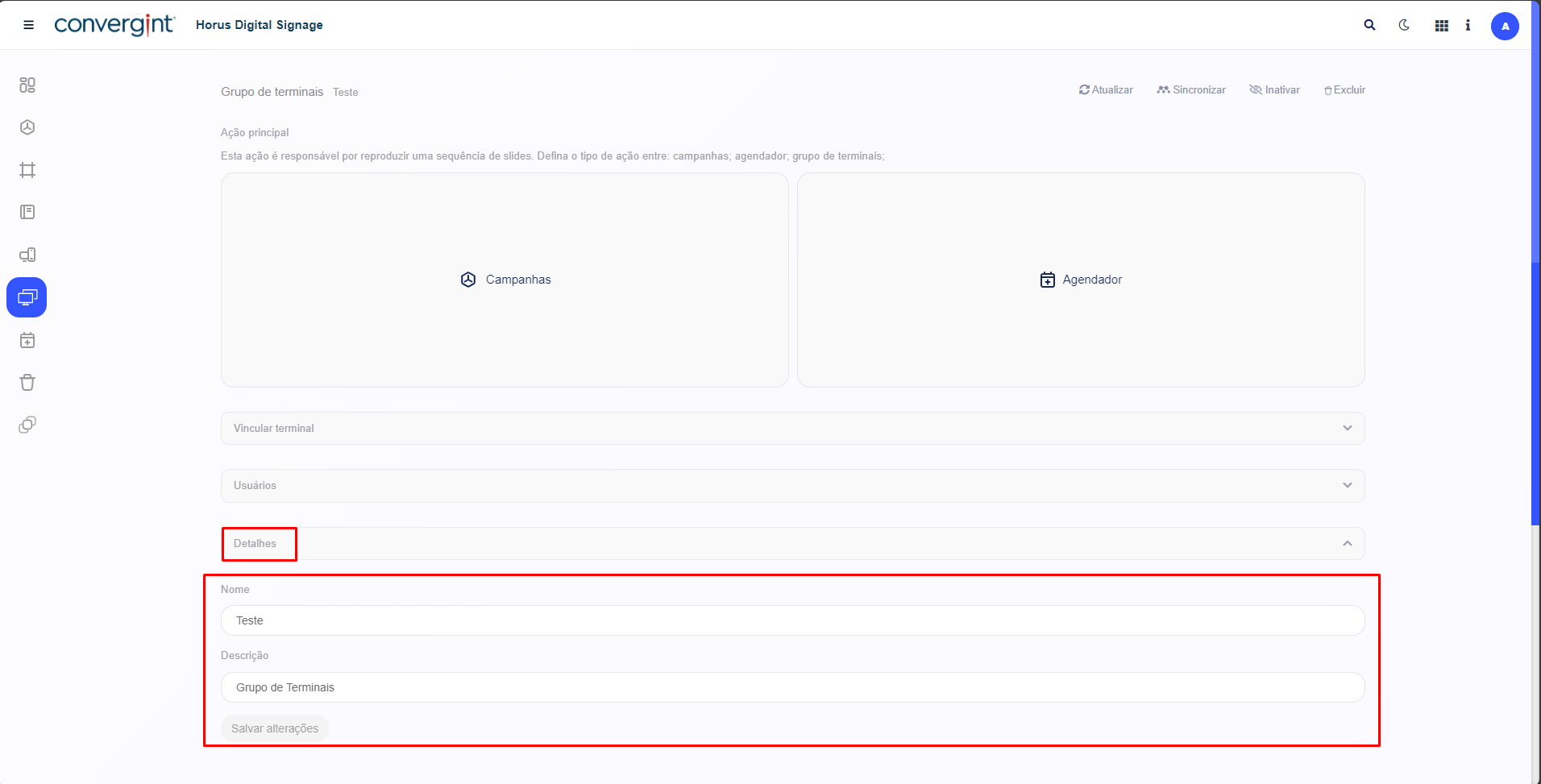Expand the Usuários section
This screenshot has height=784, width=1541.
coord(792,485)
